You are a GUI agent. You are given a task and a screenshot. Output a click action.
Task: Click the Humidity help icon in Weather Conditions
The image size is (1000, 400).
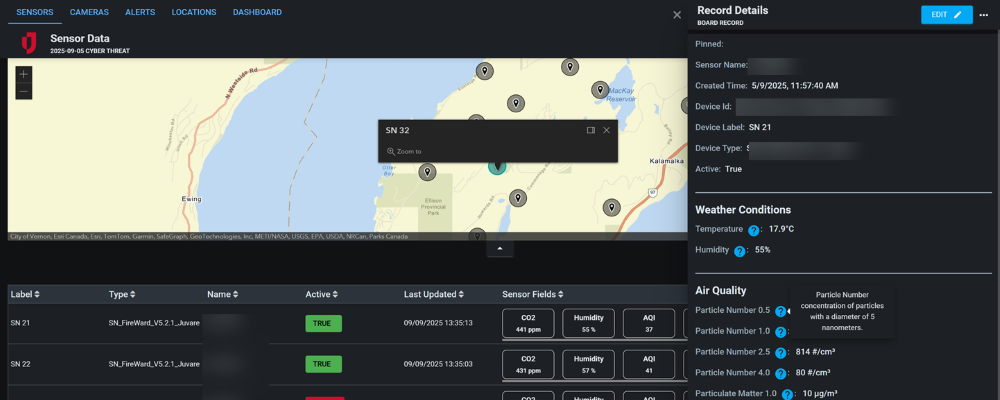(x=740, y=251)
